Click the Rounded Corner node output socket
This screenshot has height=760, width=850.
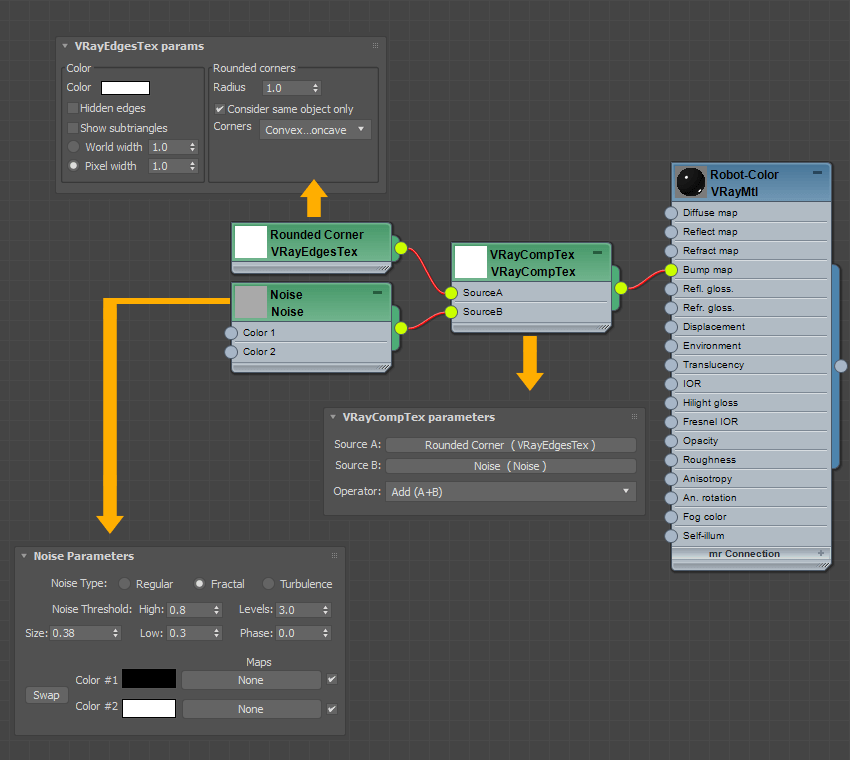401,248
